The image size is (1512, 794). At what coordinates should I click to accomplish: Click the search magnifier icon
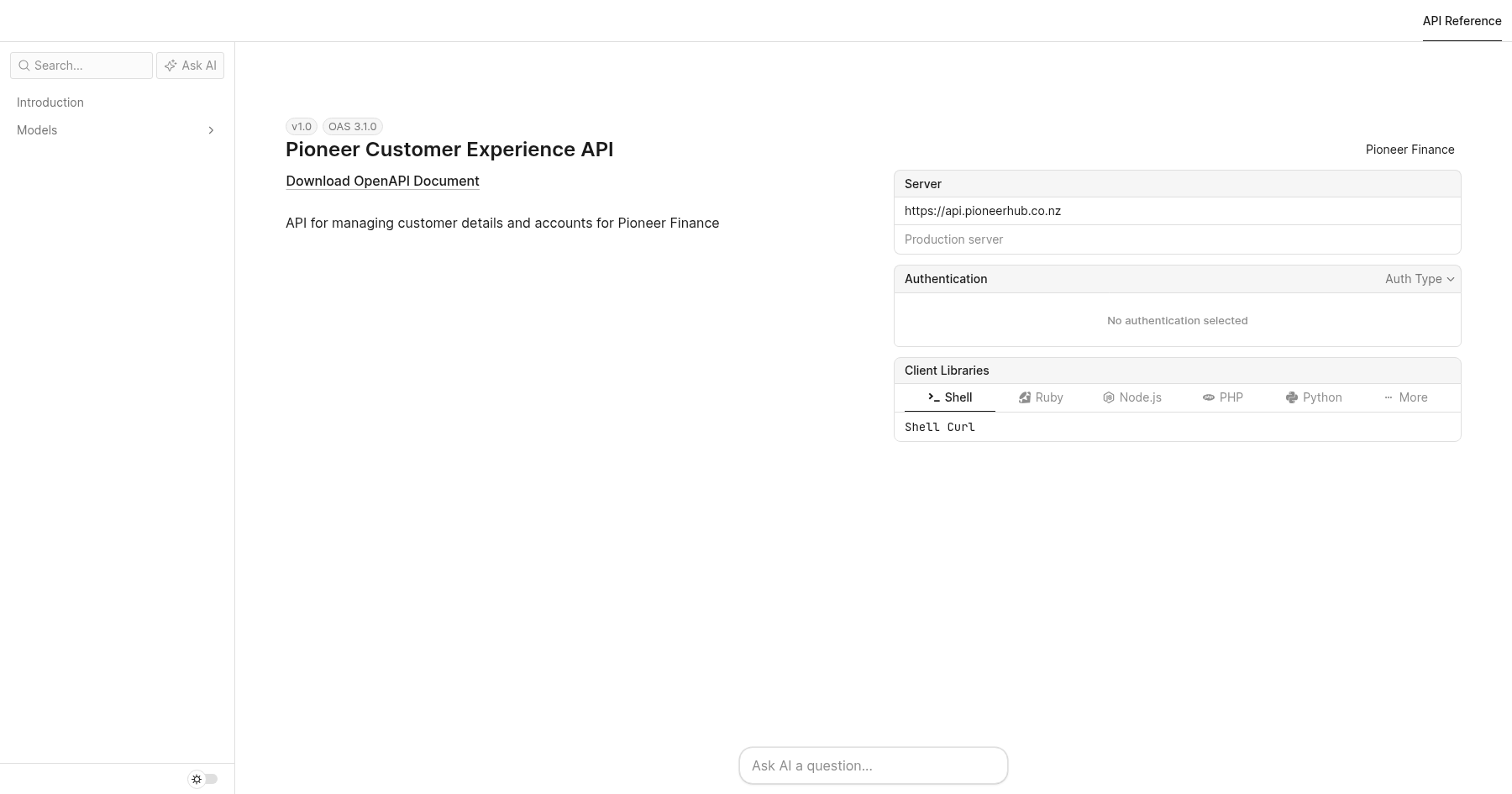point(24,66)
